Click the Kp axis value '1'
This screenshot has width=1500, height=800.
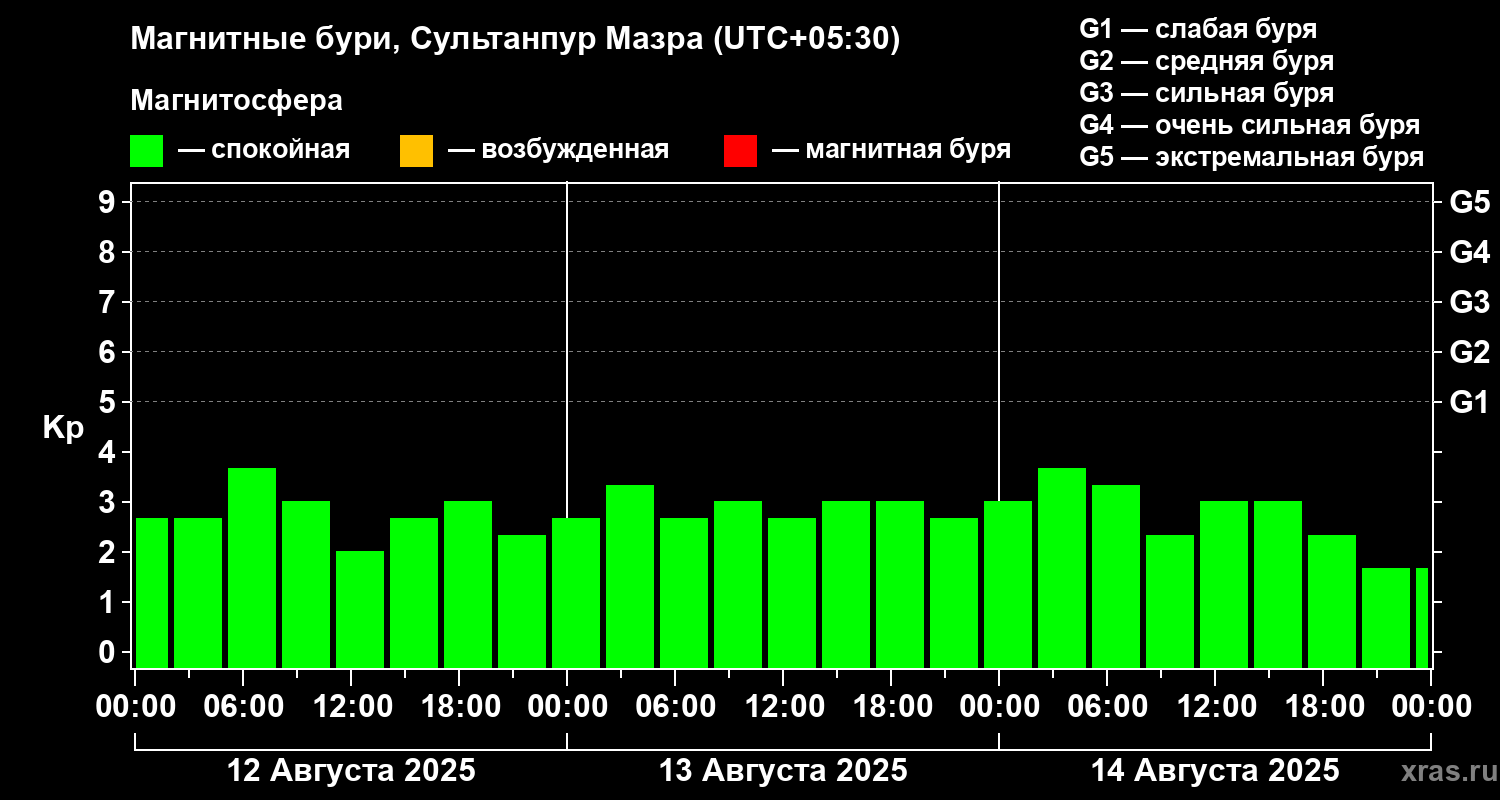[x=109, y=602]
